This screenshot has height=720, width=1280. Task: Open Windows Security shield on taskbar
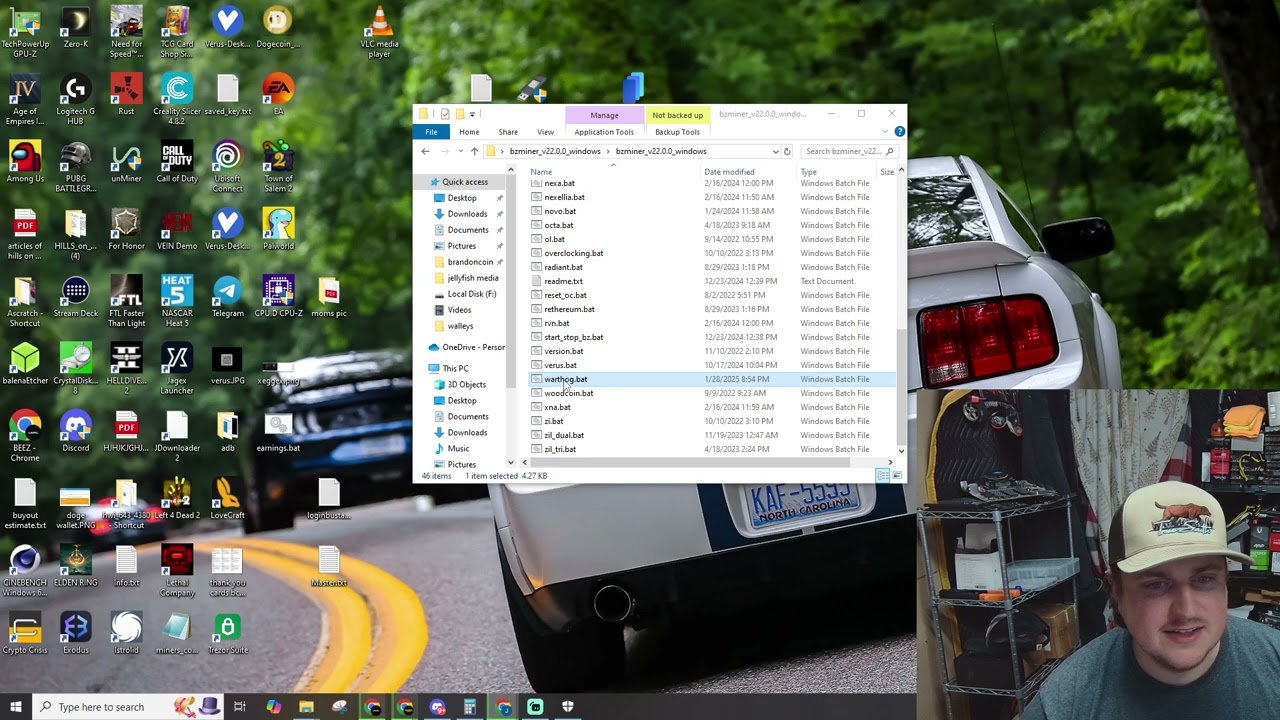click(568, 707)
